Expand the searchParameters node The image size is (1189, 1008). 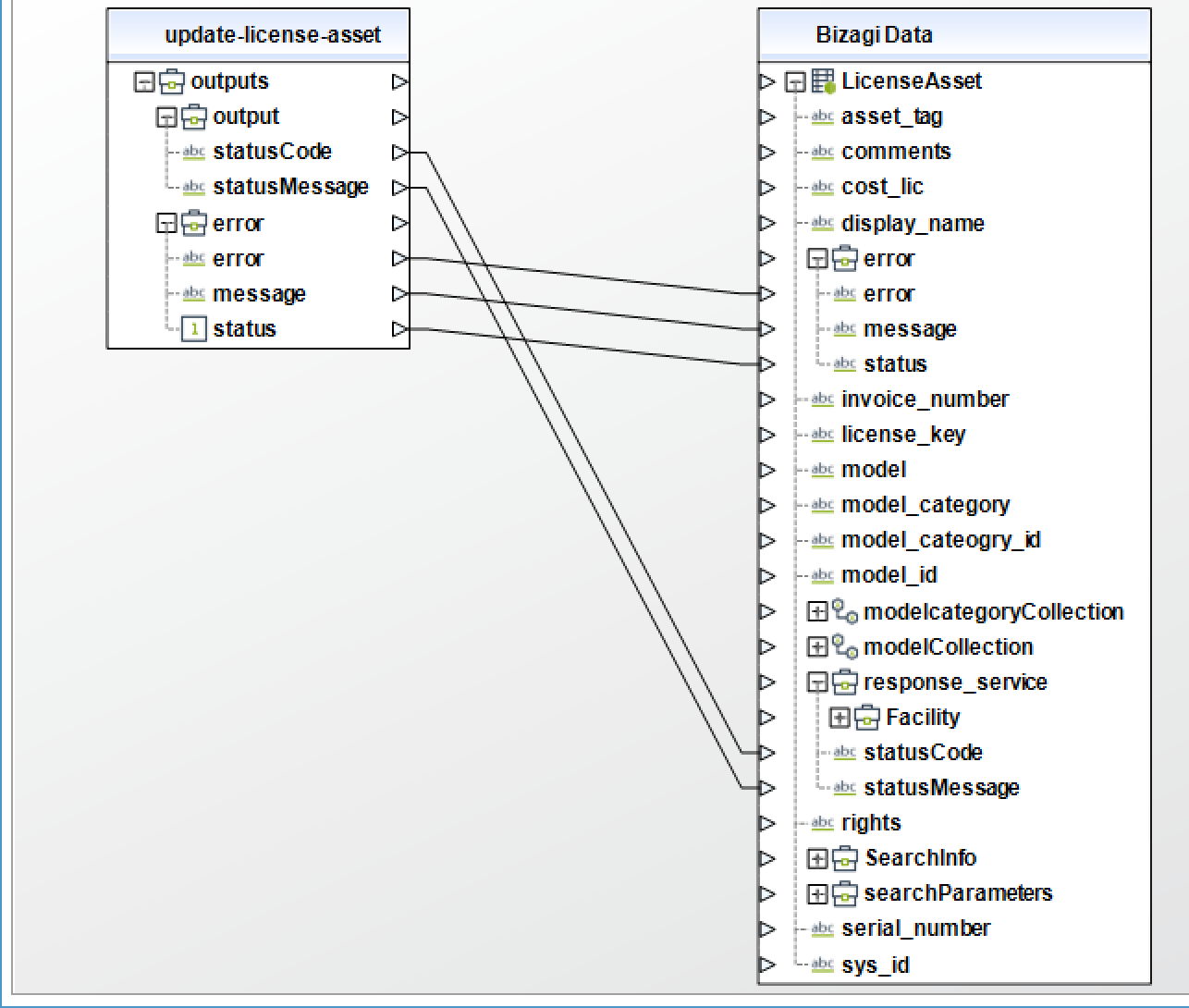click(817, 893)
